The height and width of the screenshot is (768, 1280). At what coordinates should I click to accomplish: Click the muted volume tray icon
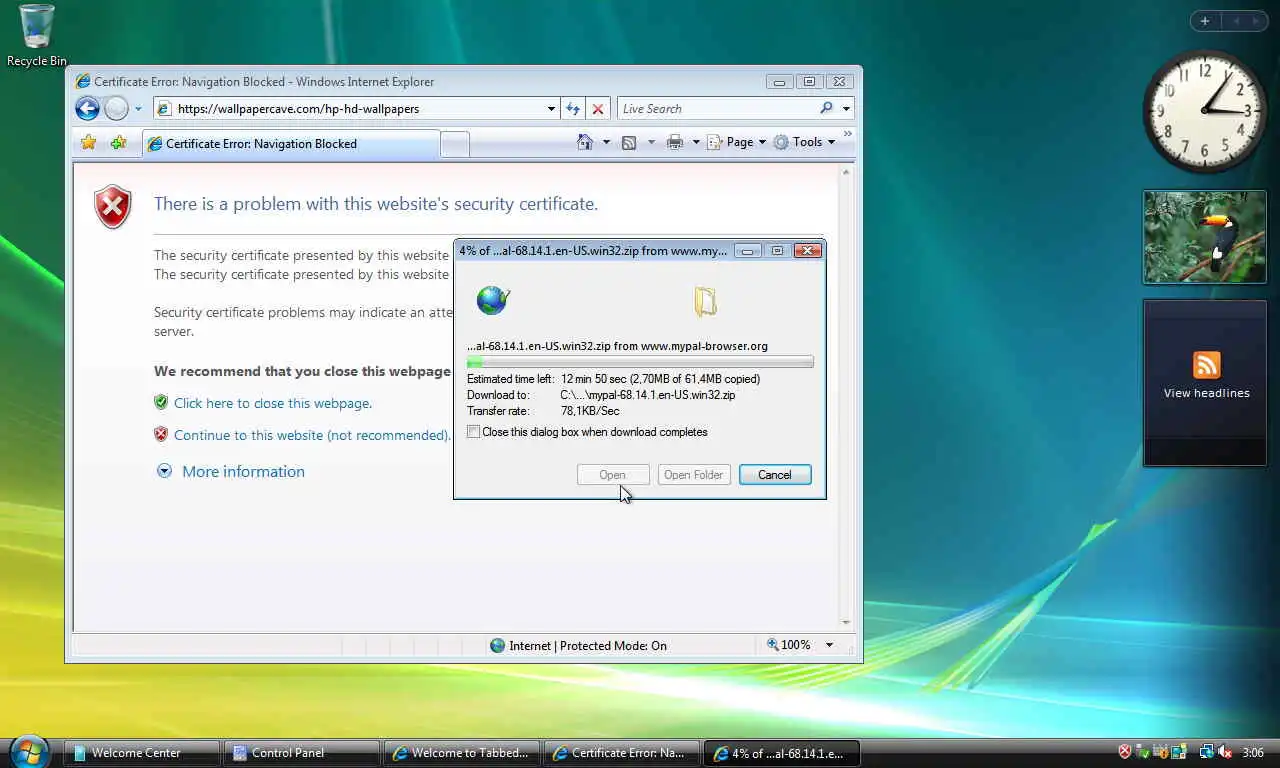[x=1224, y=752]
